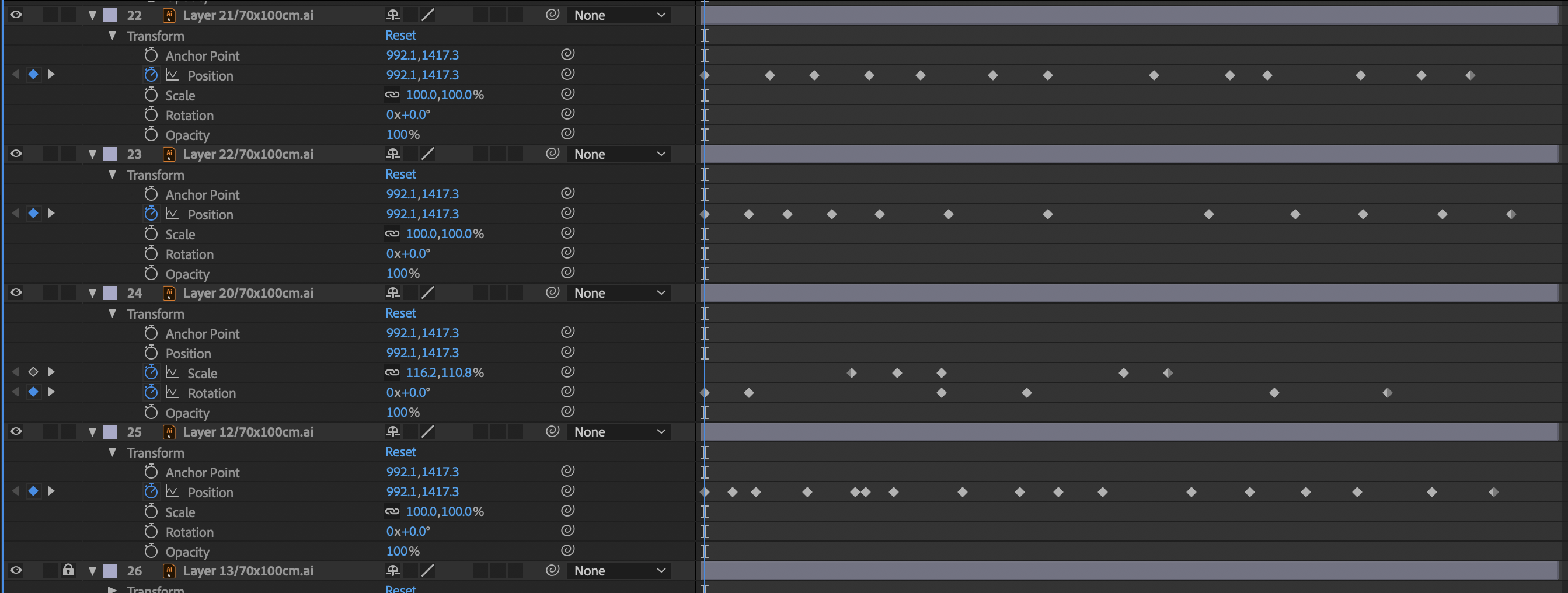This screenshot has width=1568, height=593.
Task: Enable Rotation stopwatch on Layer 22
Action: point(151,253)
